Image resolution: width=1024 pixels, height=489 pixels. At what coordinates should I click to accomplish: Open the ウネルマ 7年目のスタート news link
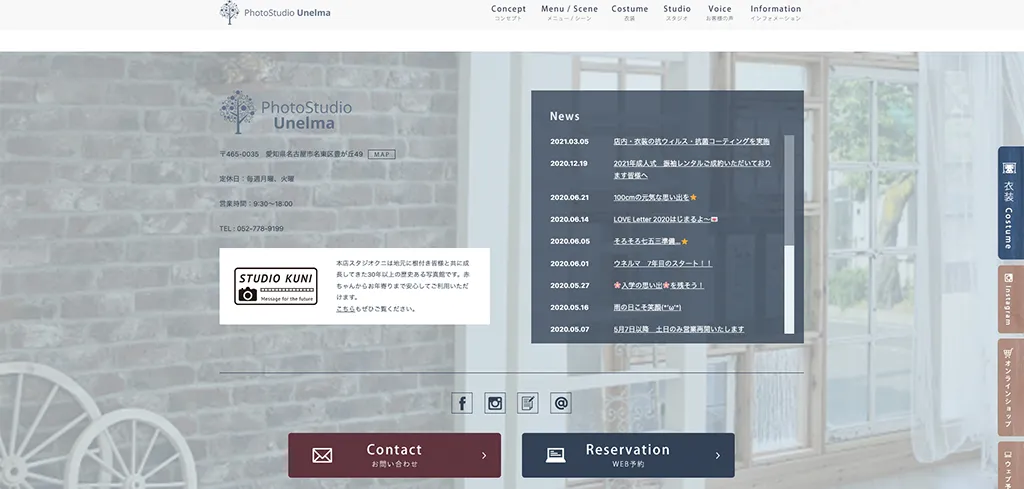pos(662,264)
